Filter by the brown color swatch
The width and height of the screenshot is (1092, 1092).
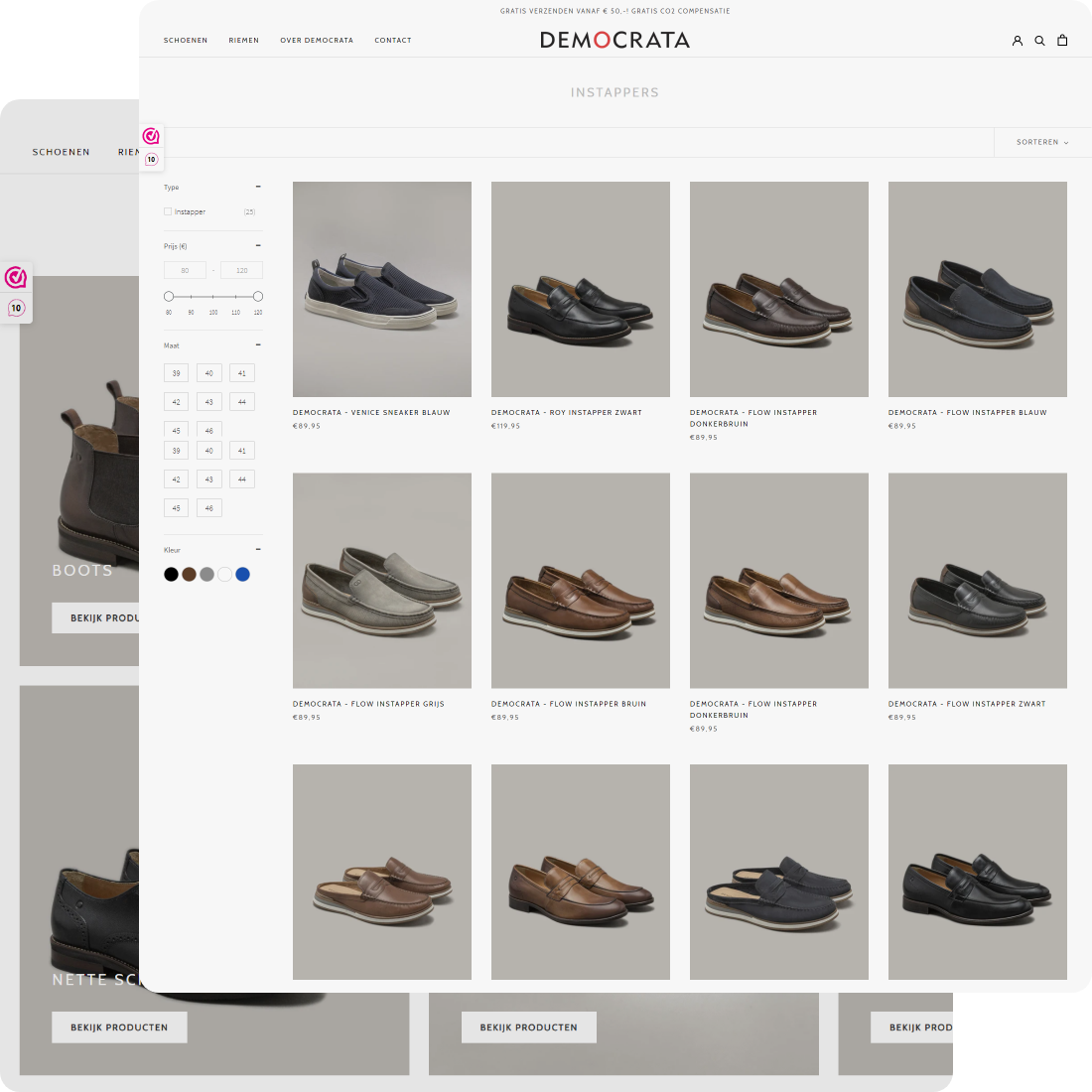tap(189, 574)
